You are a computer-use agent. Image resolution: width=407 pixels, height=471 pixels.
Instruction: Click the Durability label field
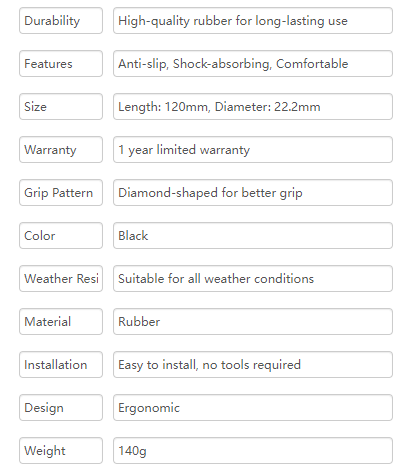tap(61, 21)
